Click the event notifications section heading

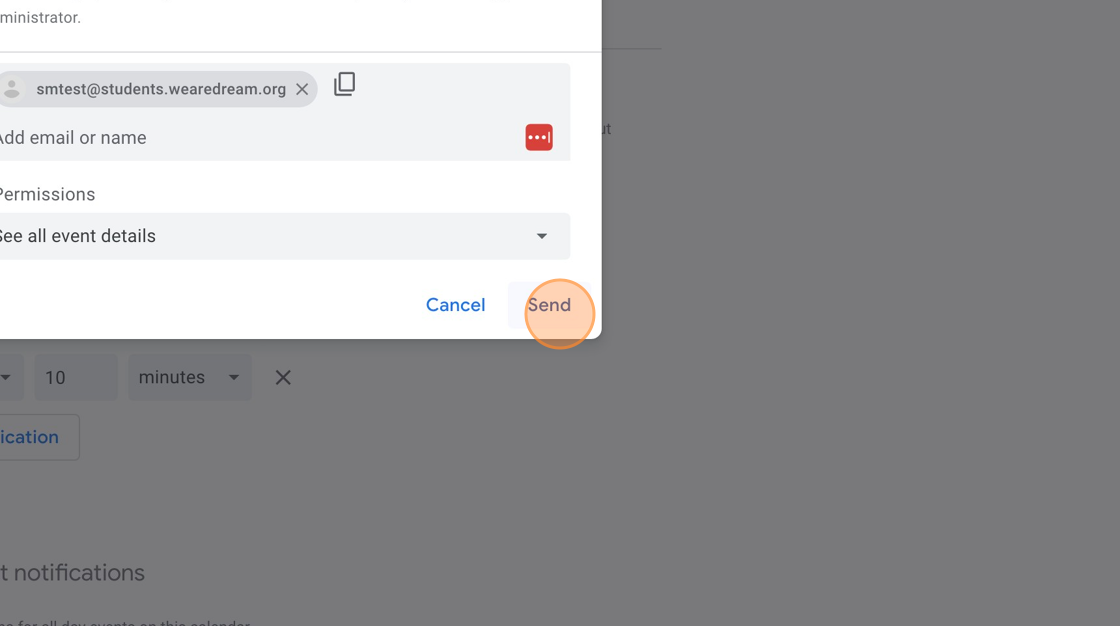(x=72, y=572)
